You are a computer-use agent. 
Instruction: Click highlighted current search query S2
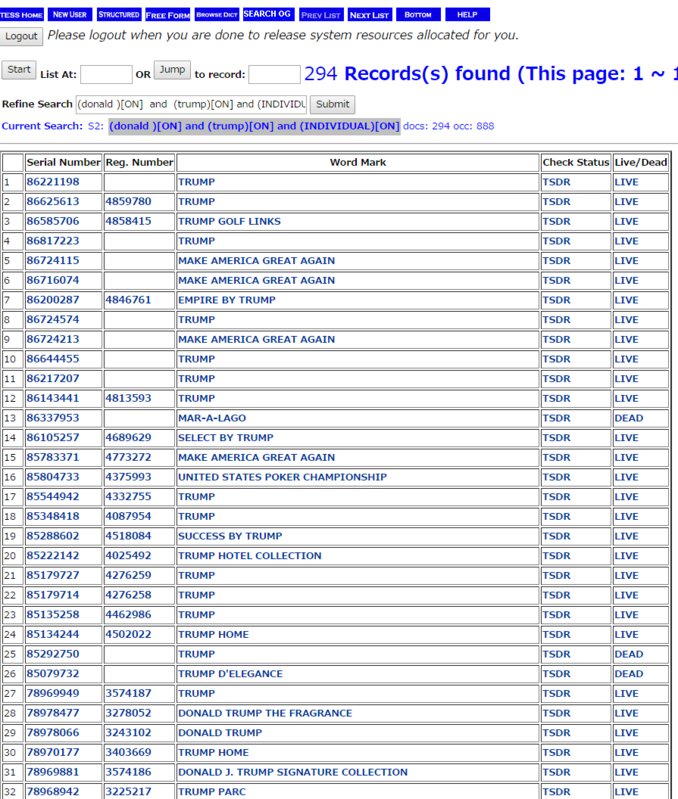coord(254,126)
